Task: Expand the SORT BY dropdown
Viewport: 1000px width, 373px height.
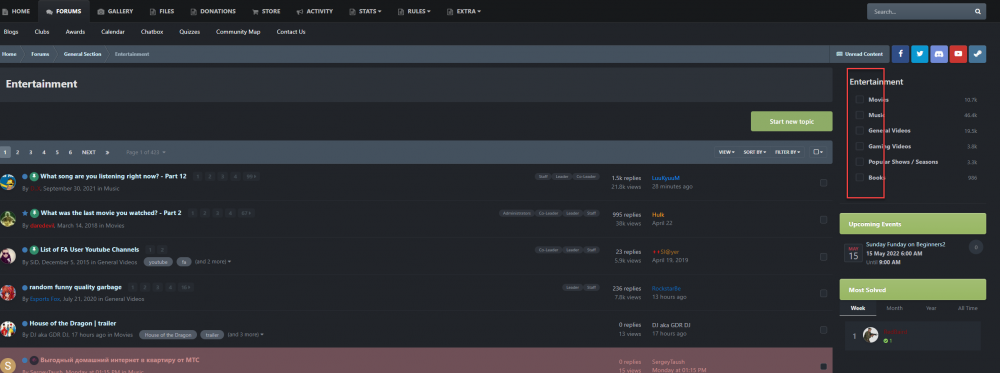Action: (754, 152)
